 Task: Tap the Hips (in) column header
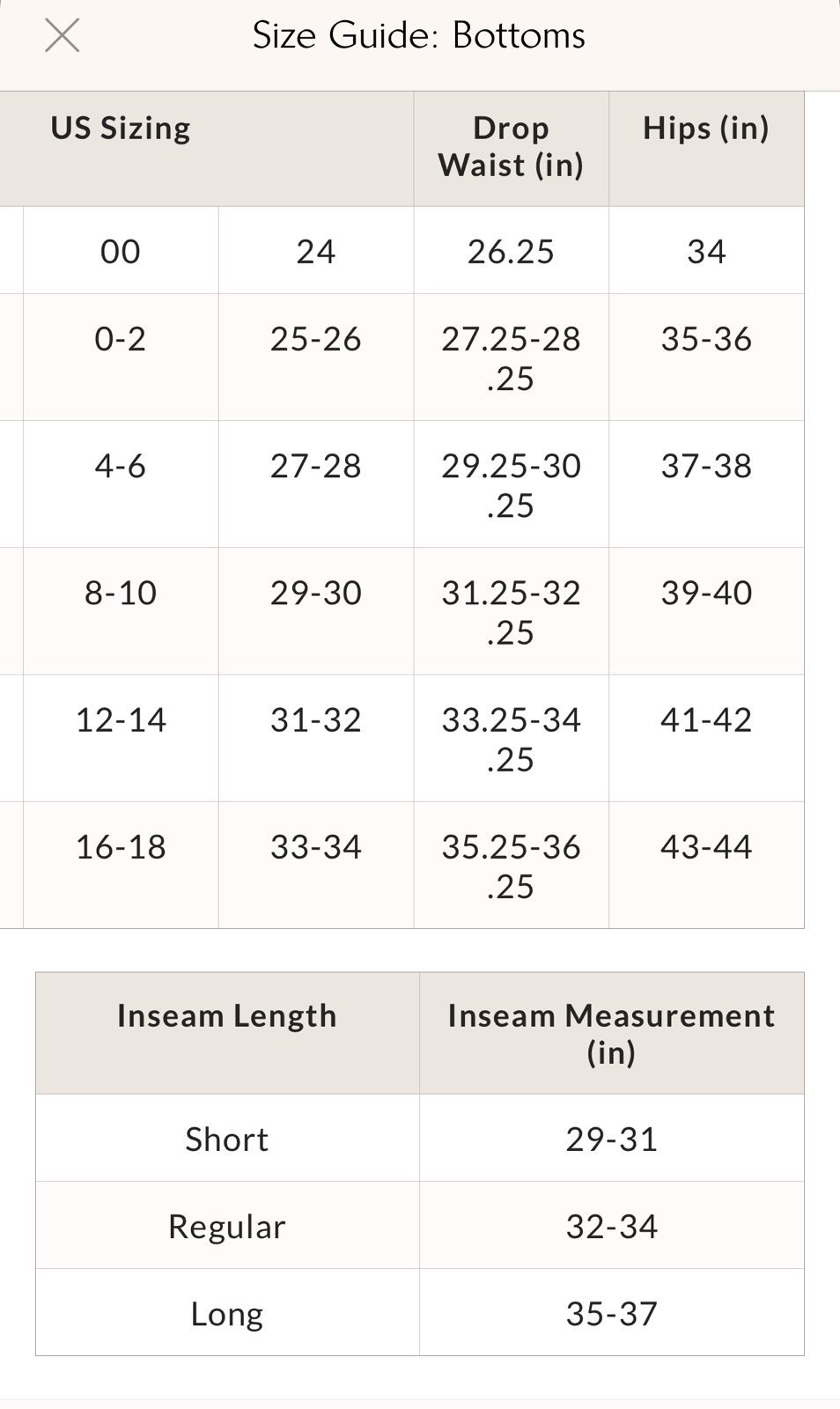click(x=706, y=129)
